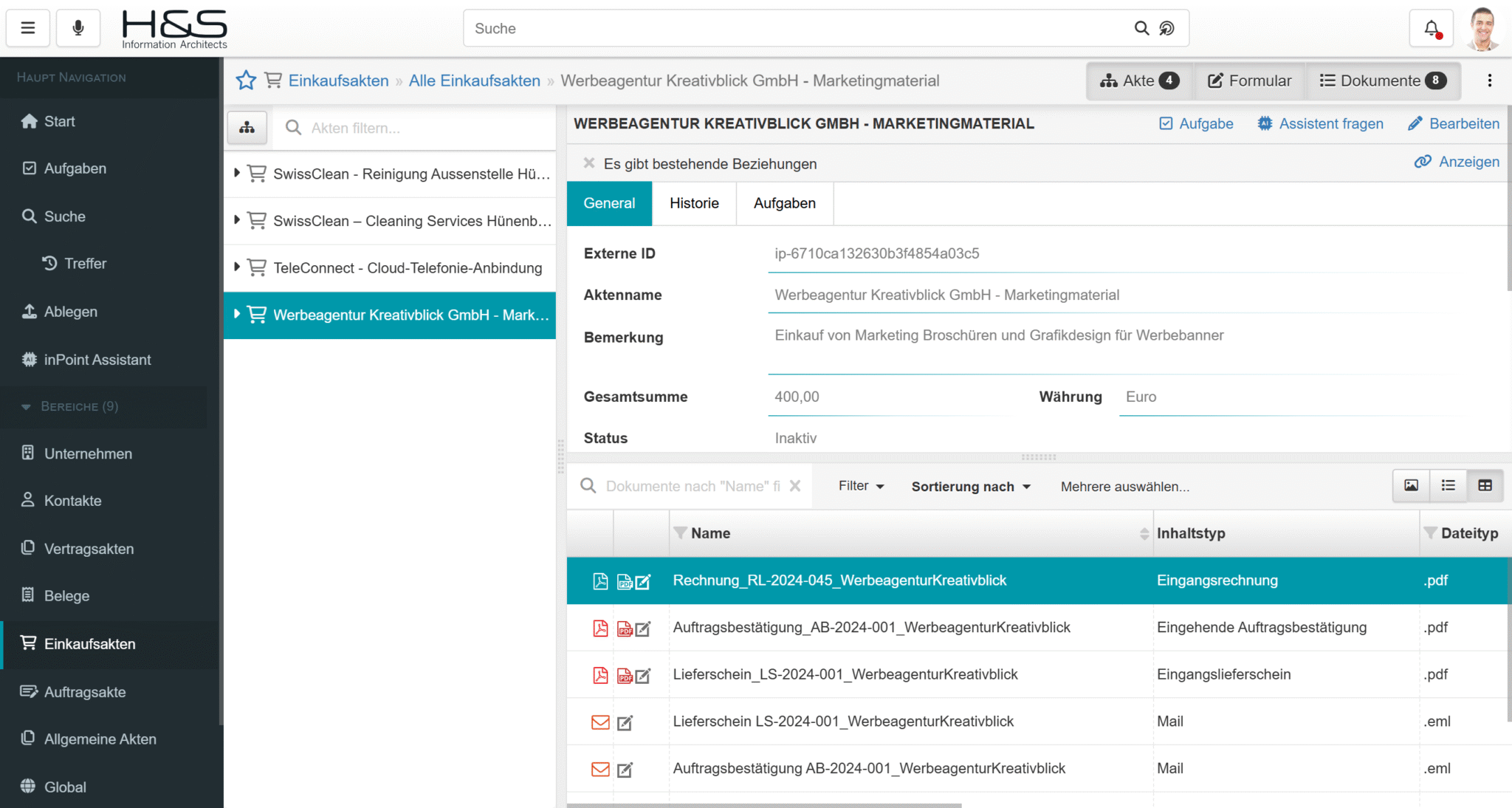This screenshot has width=1512, height=808.
Task: Focus the Akten filtern input
Action: 413,128
